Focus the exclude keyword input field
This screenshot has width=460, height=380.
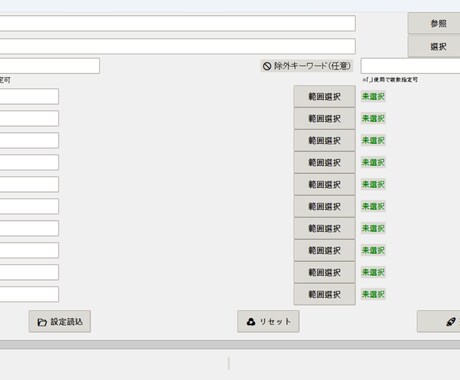[410, 66]
